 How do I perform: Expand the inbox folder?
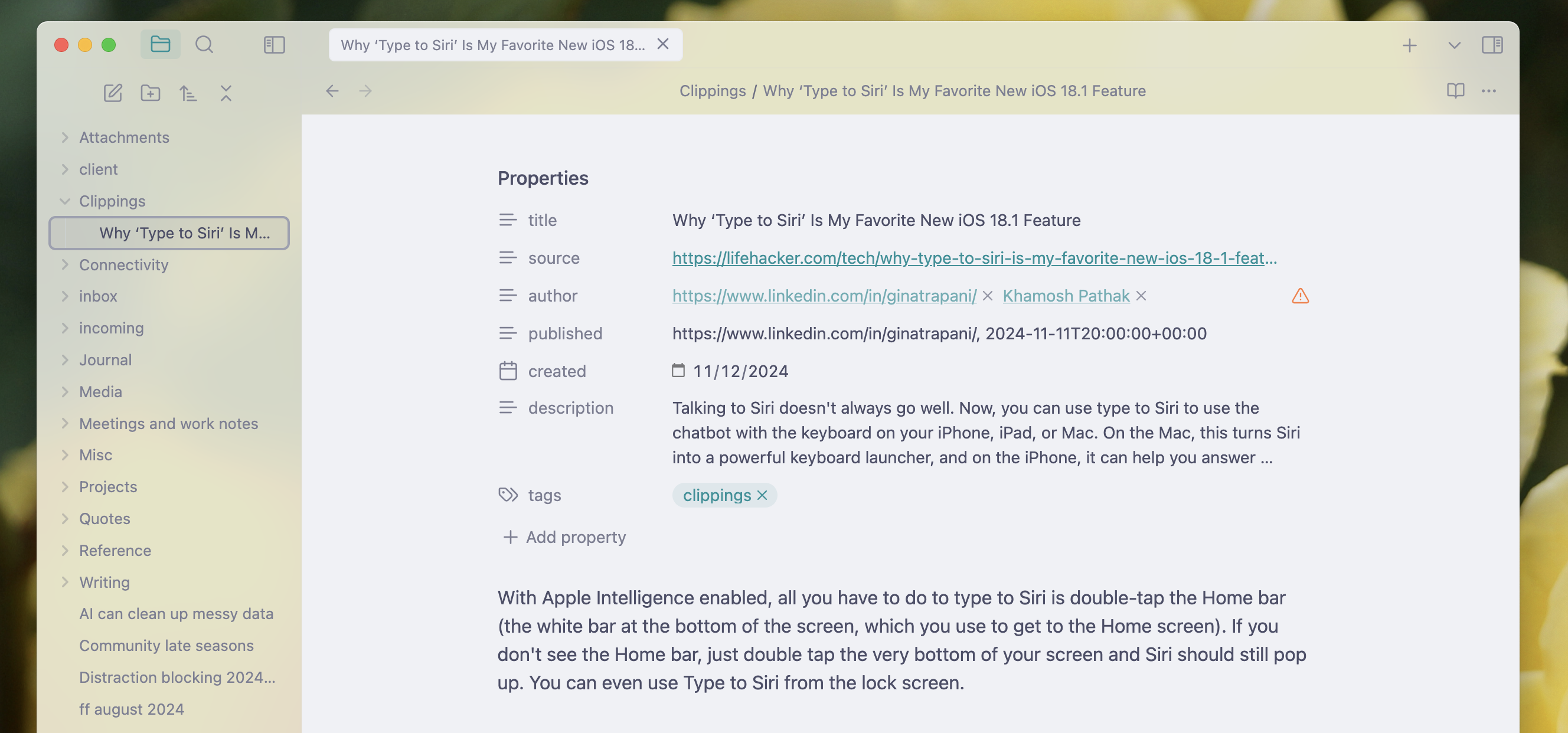pyautogui.click(x=64, y=296)
